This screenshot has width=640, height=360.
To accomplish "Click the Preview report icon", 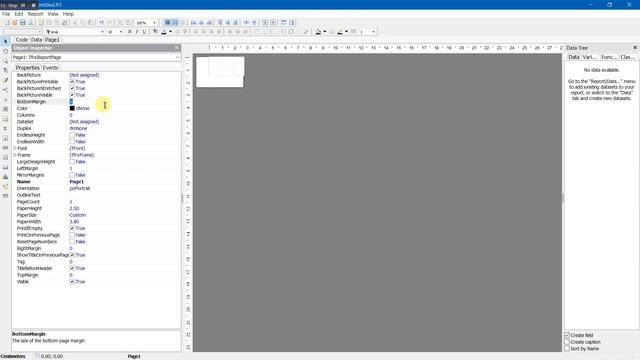I will pyautogui.click(x=30, y=22).
